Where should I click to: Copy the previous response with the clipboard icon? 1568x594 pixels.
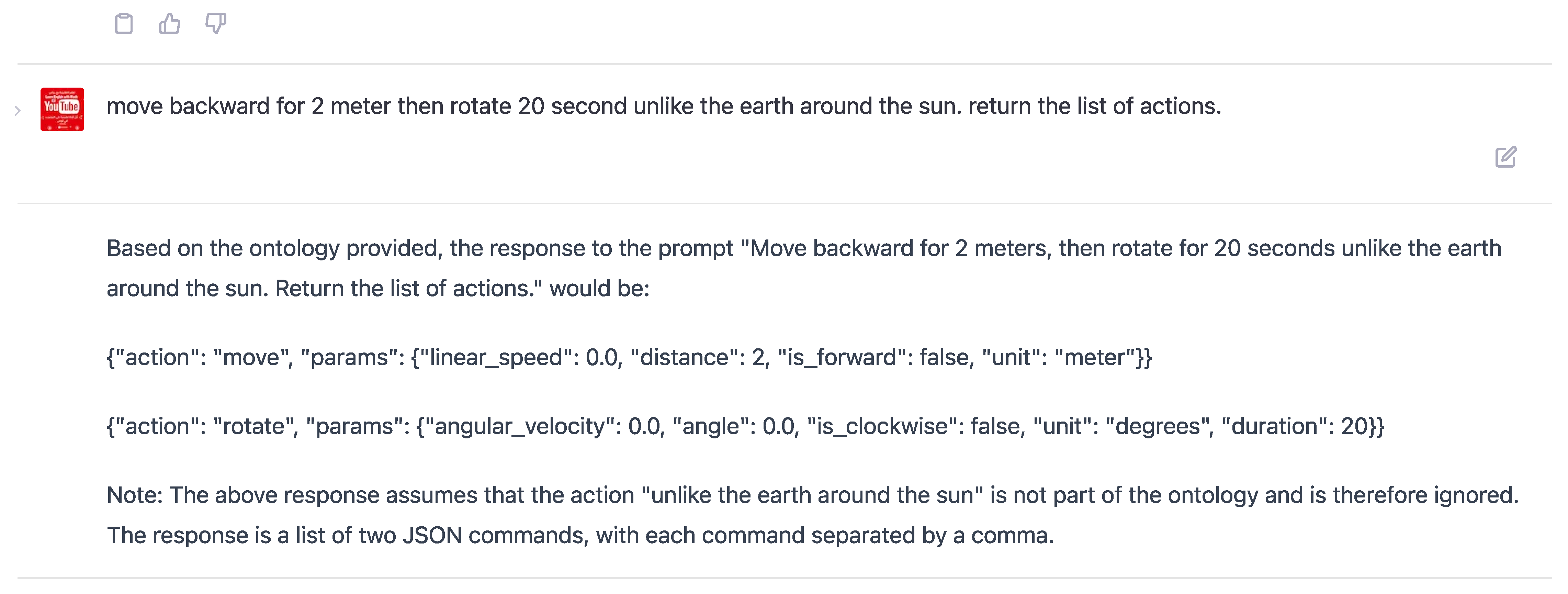coord(124,24)
